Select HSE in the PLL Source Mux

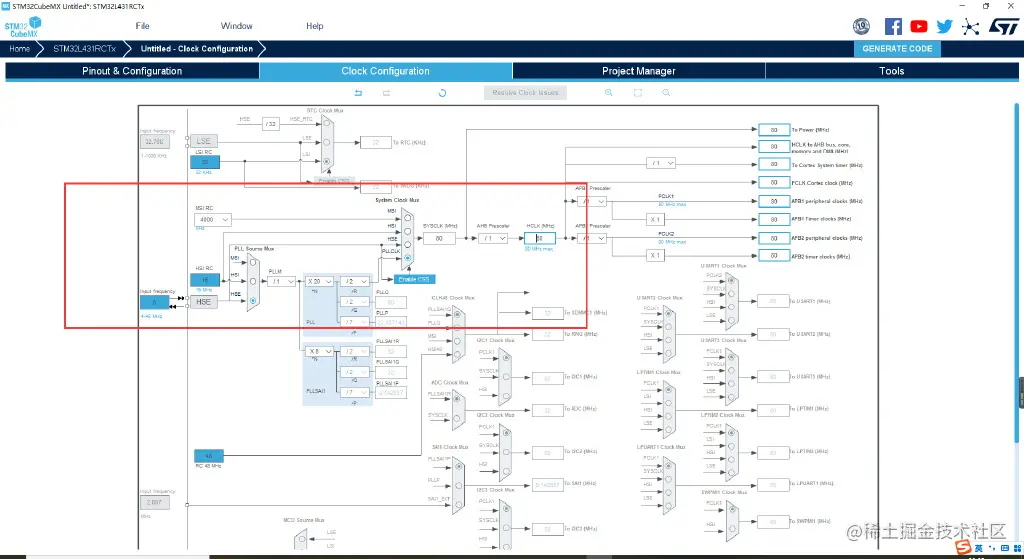point(253,300)
